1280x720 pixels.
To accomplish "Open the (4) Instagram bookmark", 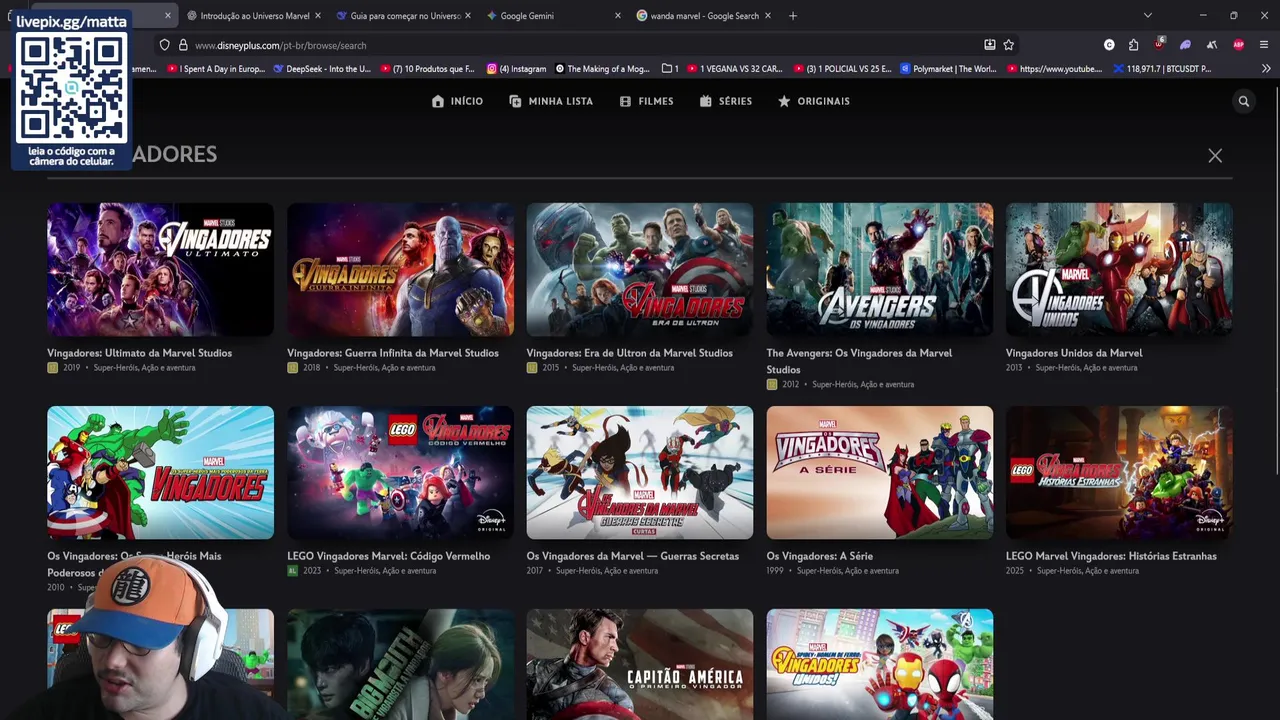I will [x=516, y=69].
